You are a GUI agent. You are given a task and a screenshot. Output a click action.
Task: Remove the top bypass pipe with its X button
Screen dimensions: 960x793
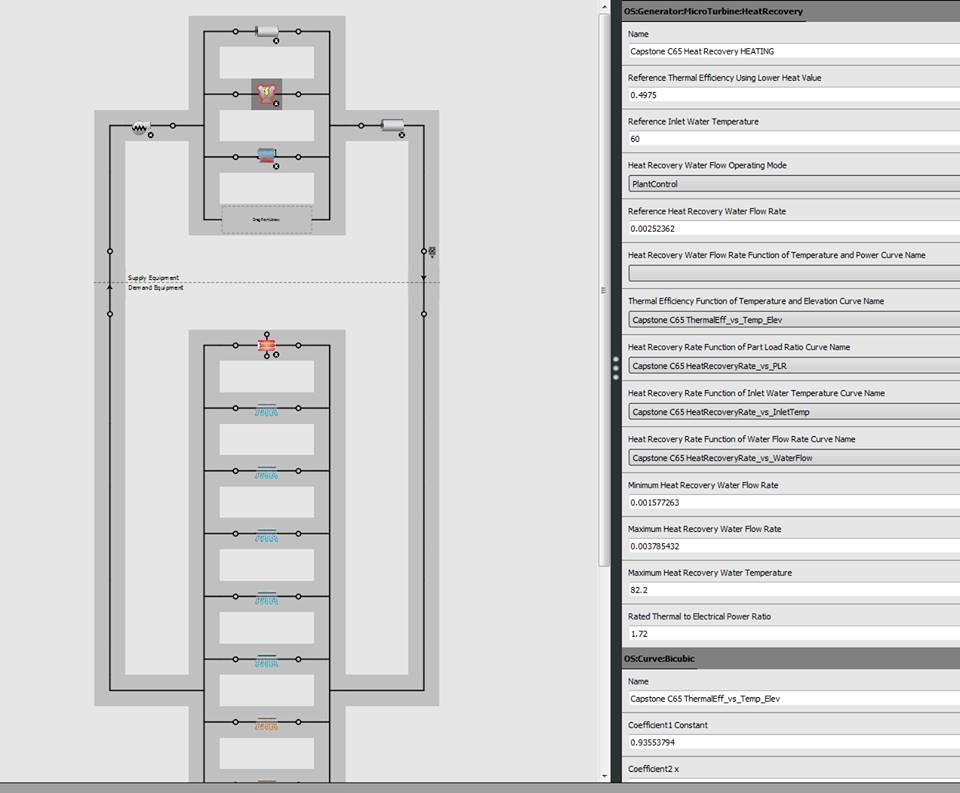(276, 41)
